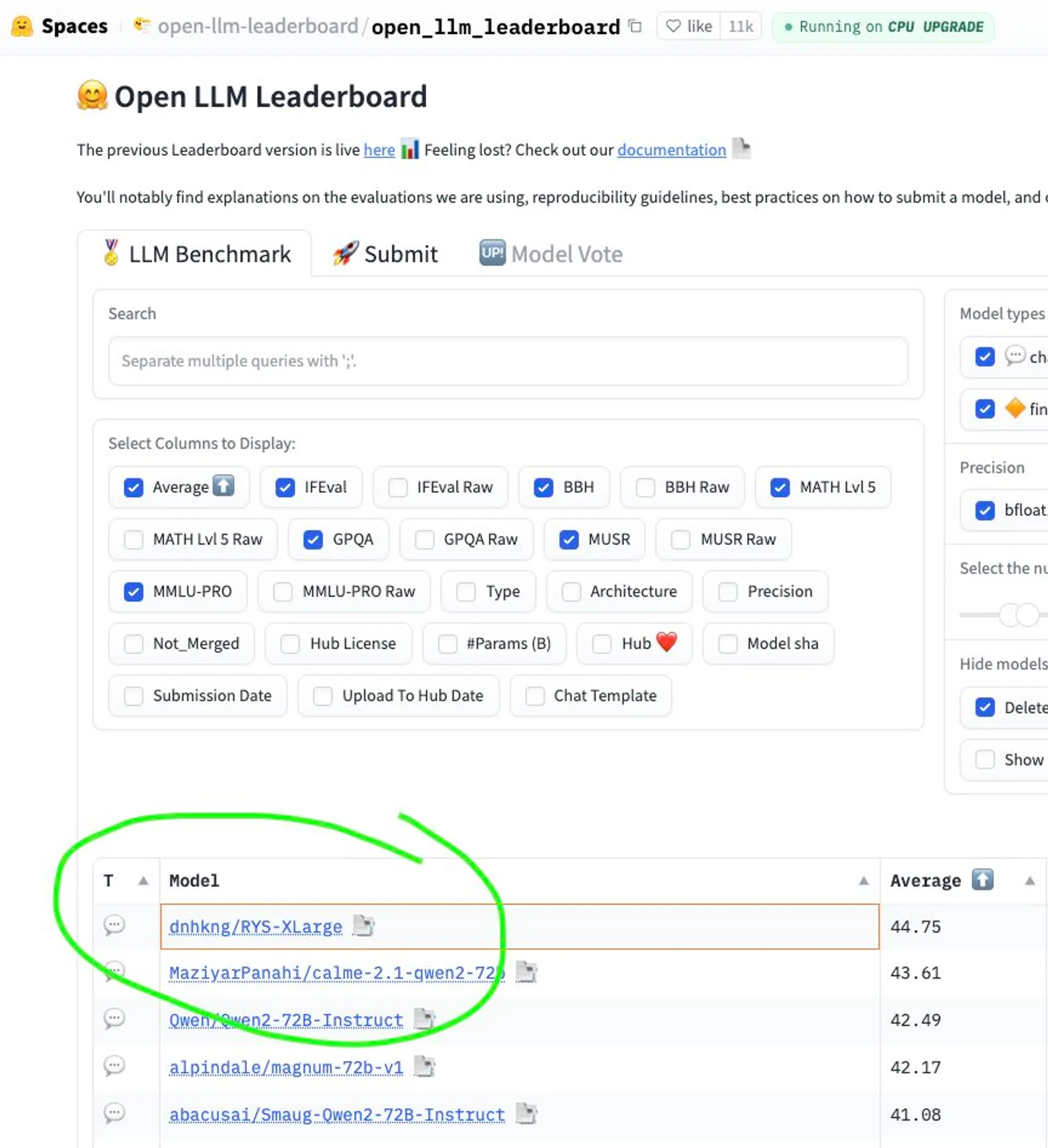Click the document icon after alpindale/magnum-72b-v1
The width and height of the screenshot is (1048, 1148).
tap(424, 1066)
